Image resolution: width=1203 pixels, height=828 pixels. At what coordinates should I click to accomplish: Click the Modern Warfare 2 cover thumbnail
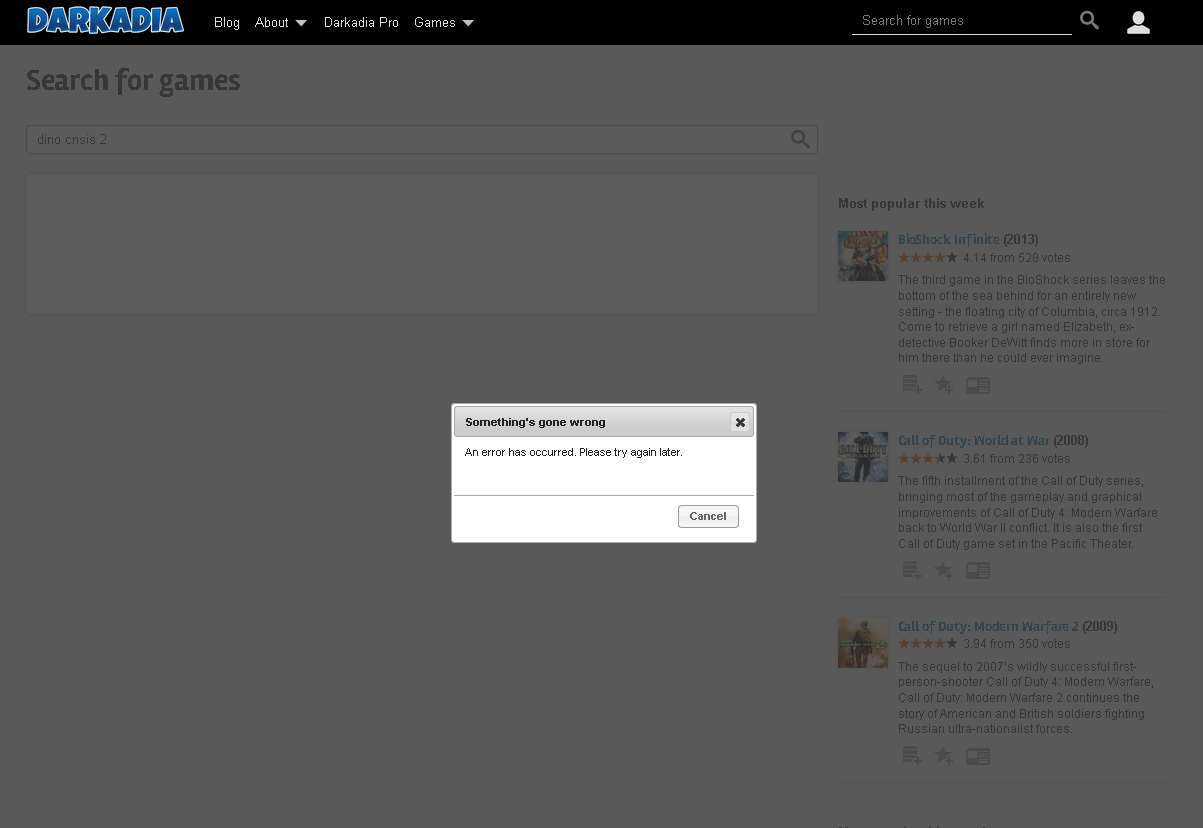click(x=863, y=642)
